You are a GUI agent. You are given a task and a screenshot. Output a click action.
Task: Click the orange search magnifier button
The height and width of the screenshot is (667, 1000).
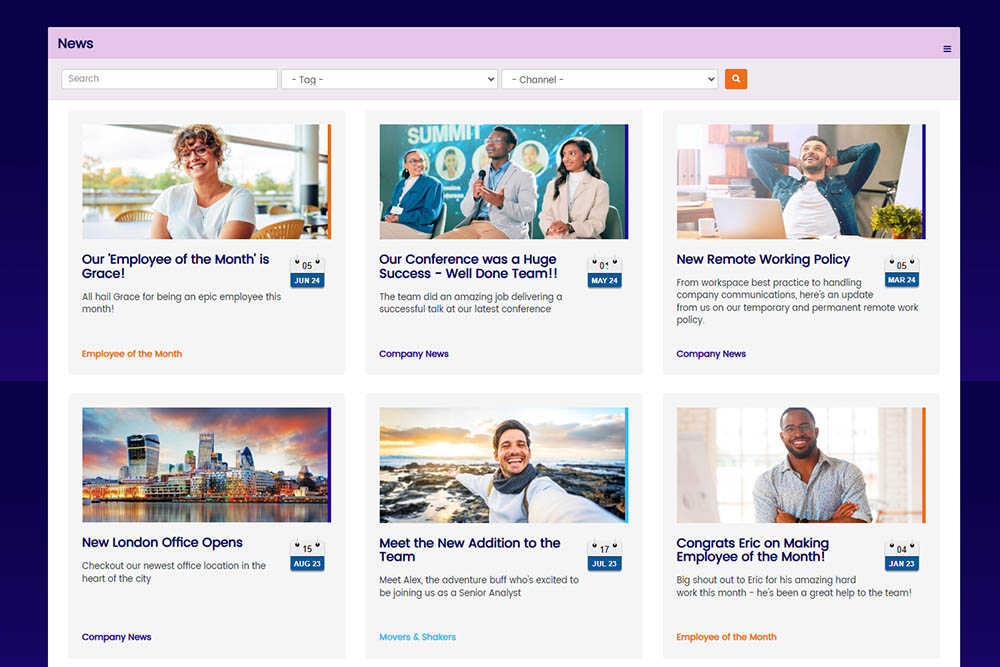[x=736, y=79]
